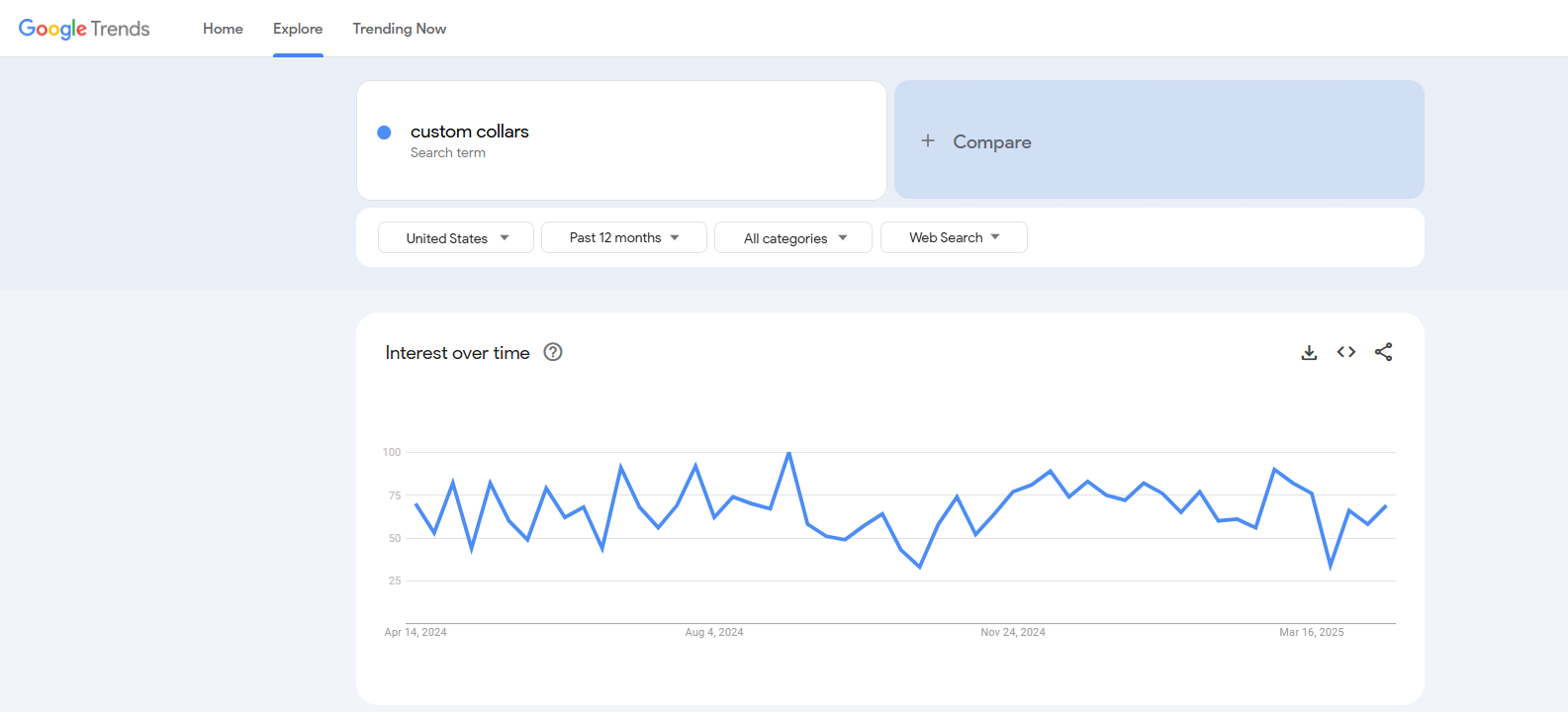Share the Interest over time chart
Viewport: 1568px width, 712px height.
click(x=1383, y=352)
